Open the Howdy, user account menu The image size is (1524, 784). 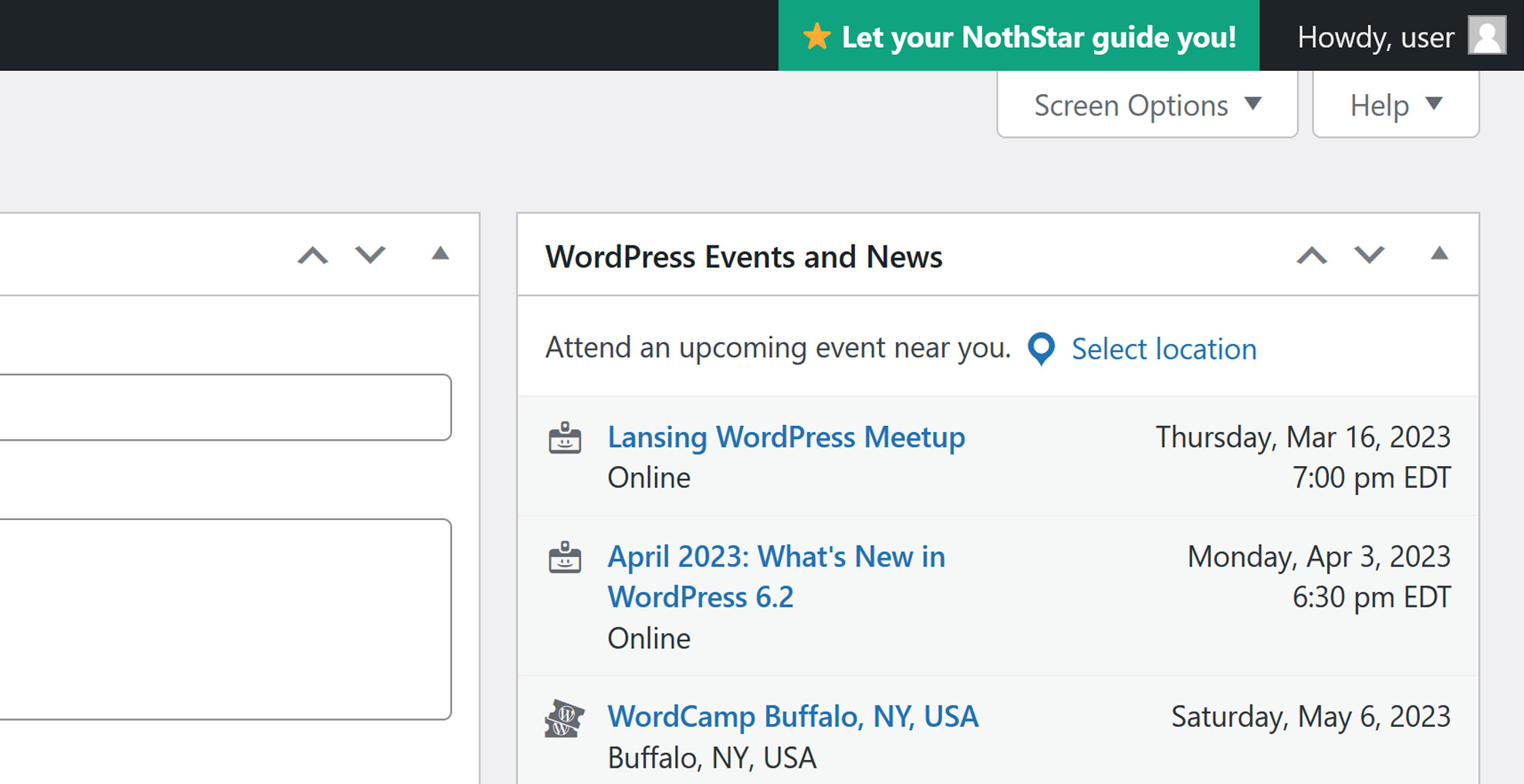tap(1375, 37)
